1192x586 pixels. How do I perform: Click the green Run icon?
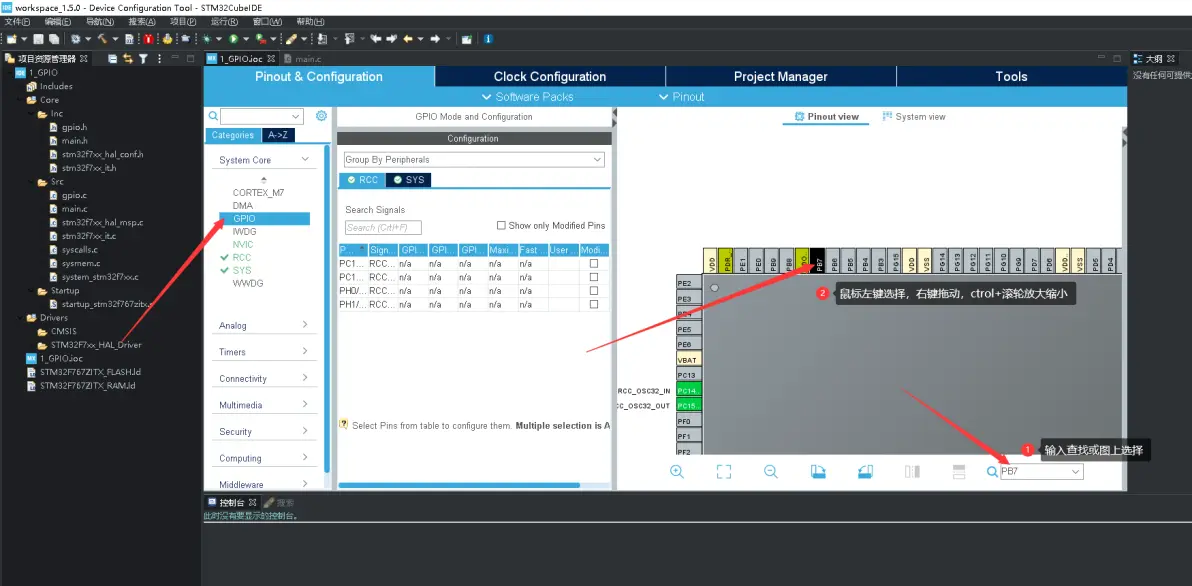point(233,39)
